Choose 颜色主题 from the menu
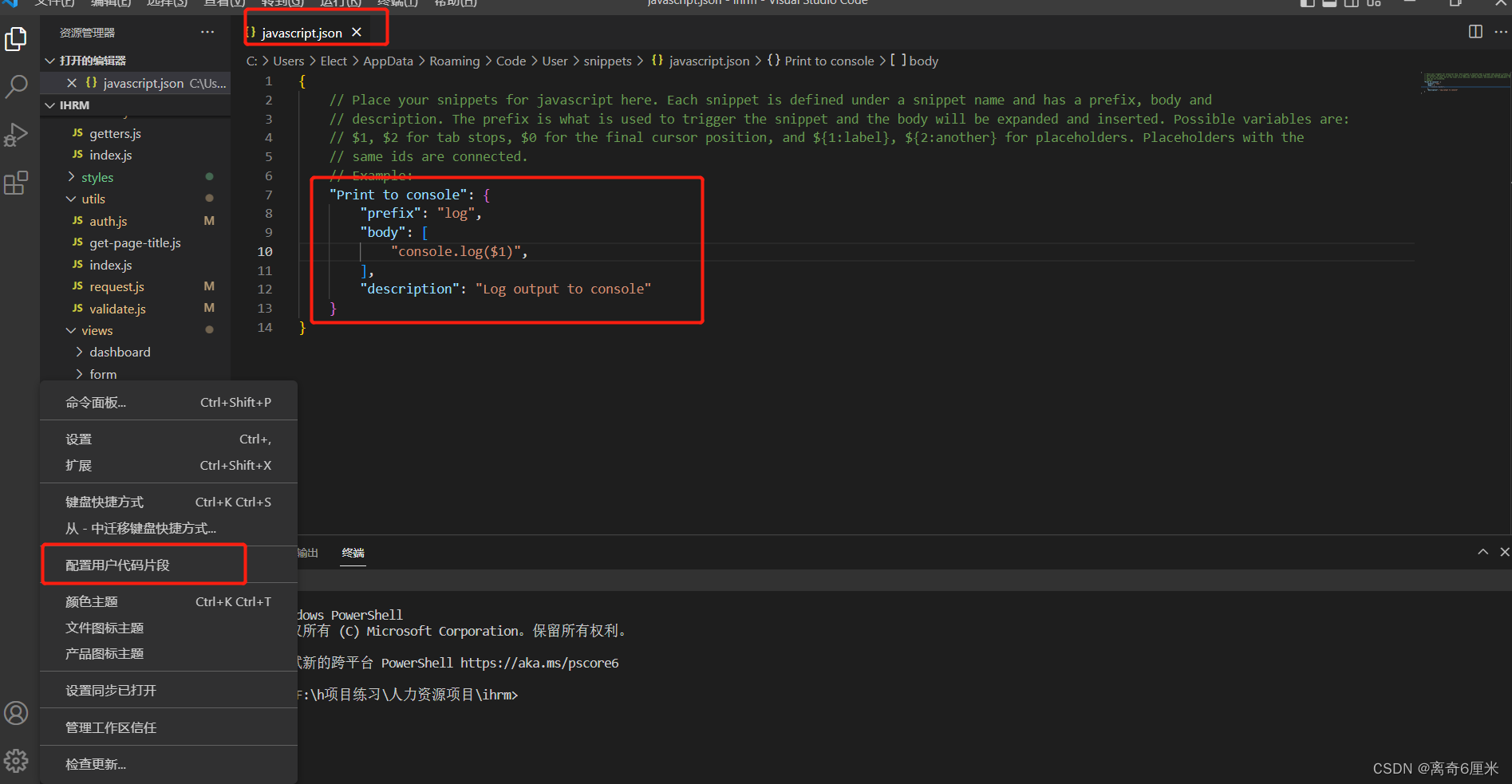 coord(168,602)
